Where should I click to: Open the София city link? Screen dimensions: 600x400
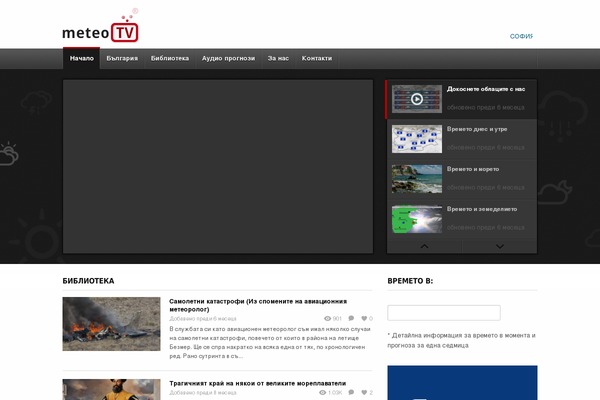click(x=521, y=36)
